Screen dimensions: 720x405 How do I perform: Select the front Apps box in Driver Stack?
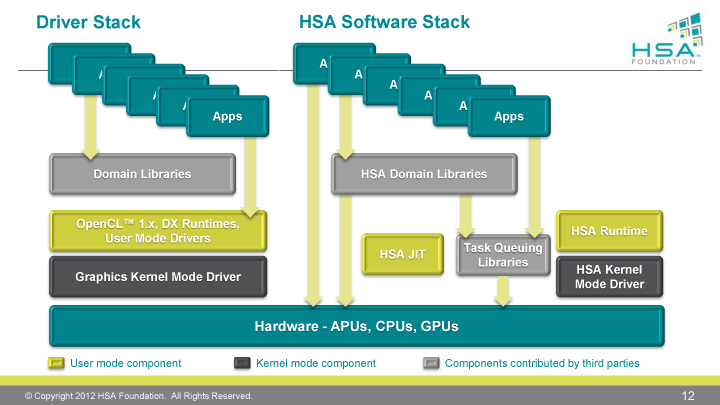click(x=227, y=117)
